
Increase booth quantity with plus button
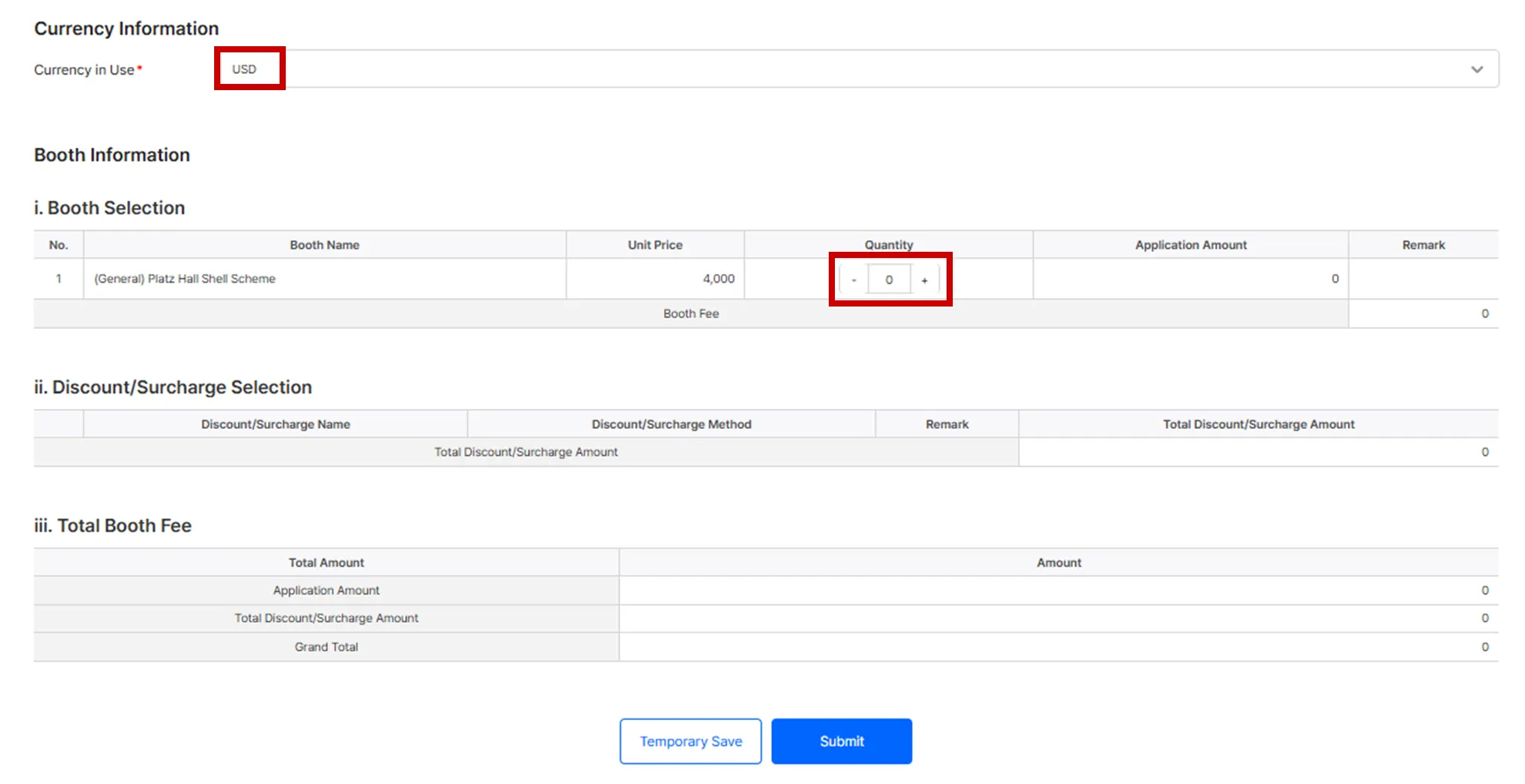pos(924,280)
